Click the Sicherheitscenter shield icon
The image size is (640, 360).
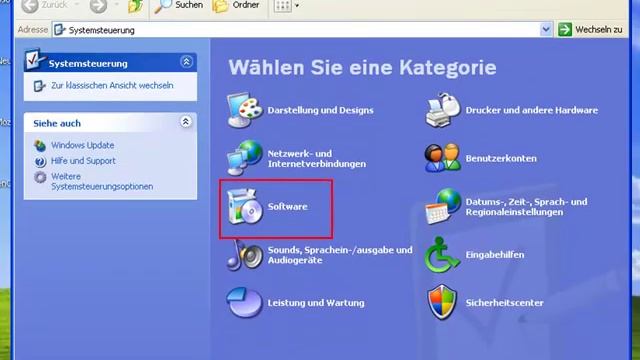[442, 302]
